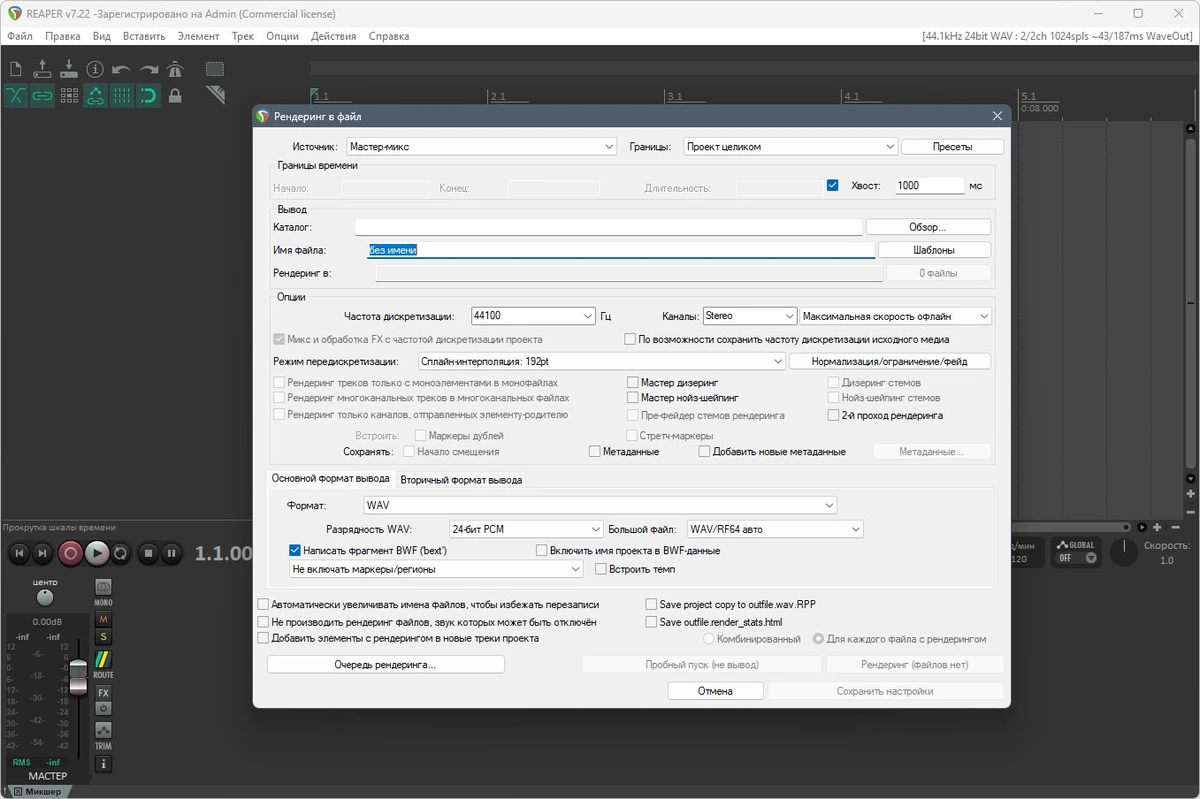Screen dimensions: 1200x799
Task: Mute master track with M button
Action: tap(103, 620)
